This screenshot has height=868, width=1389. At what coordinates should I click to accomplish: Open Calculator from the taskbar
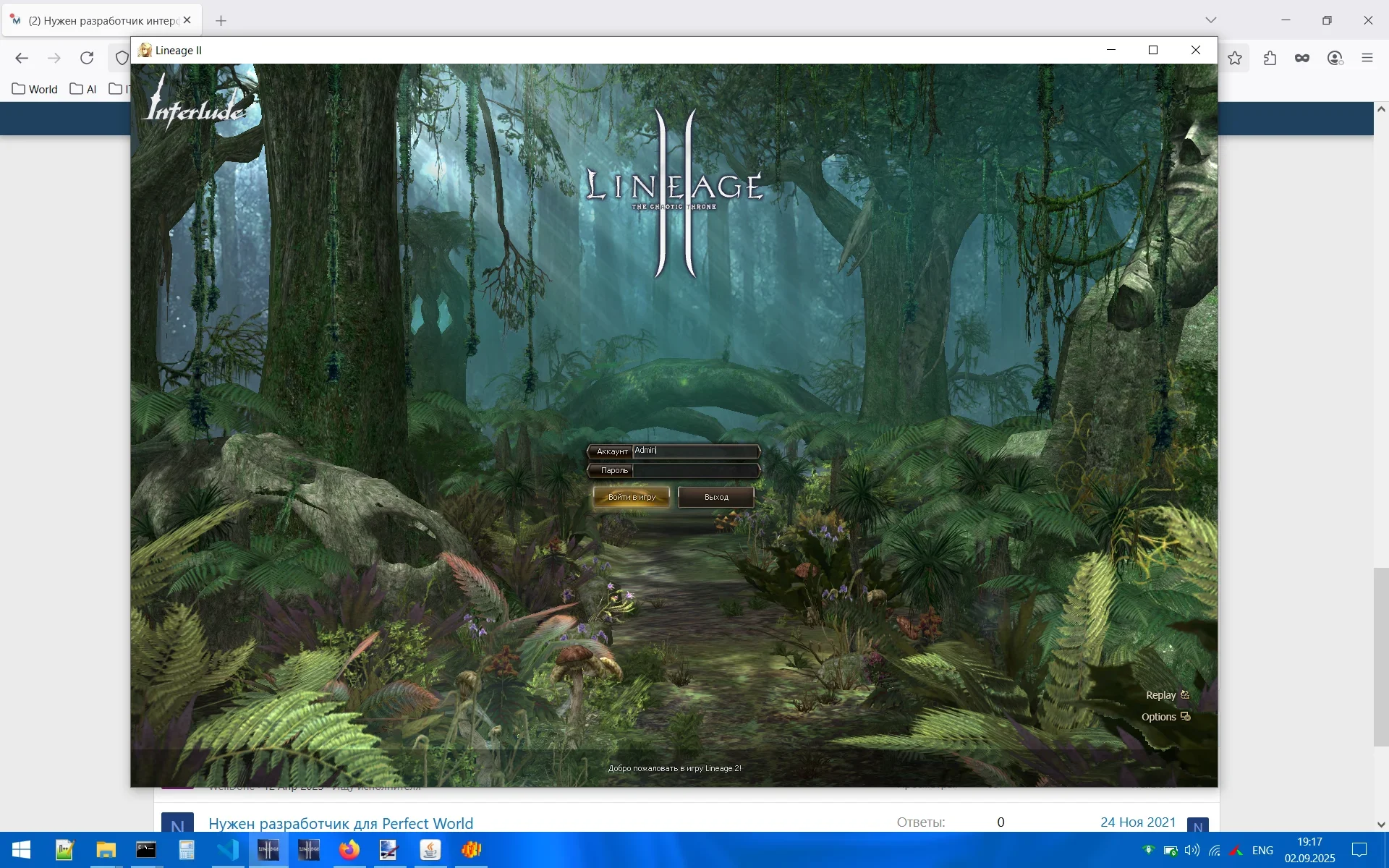pos(187,850)
